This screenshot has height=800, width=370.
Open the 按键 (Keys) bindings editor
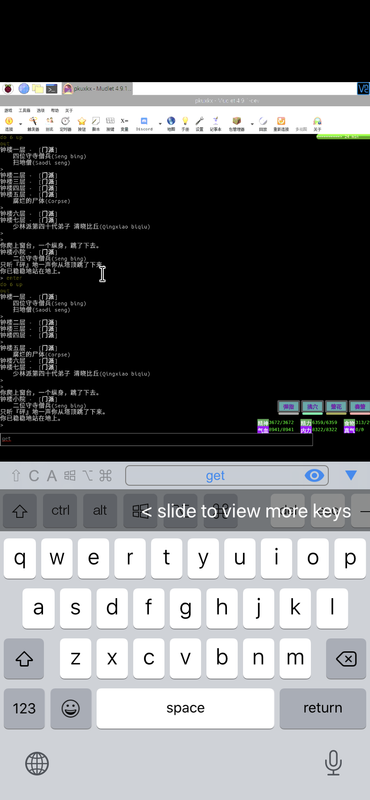pyautogui.click(x=110, y=124)
